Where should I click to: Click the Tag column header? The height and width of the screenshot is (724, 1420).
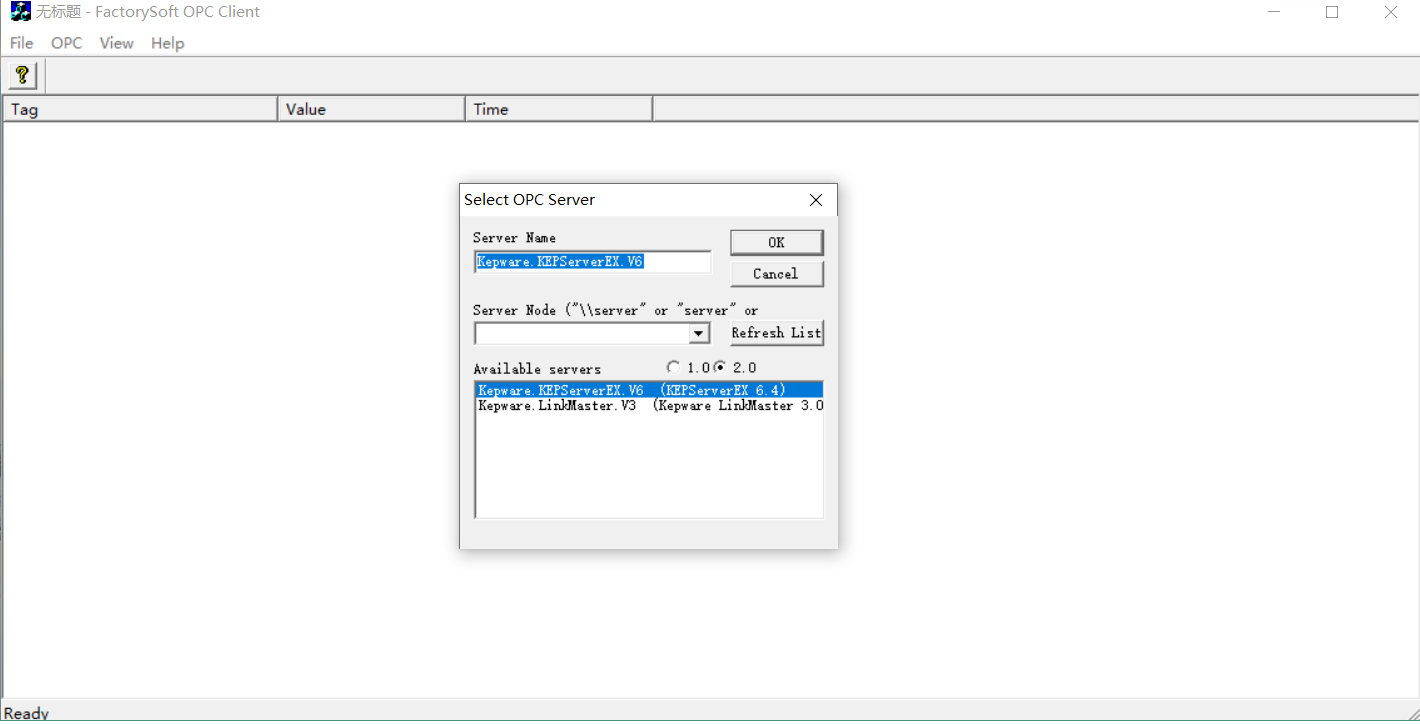coord(140,109)
